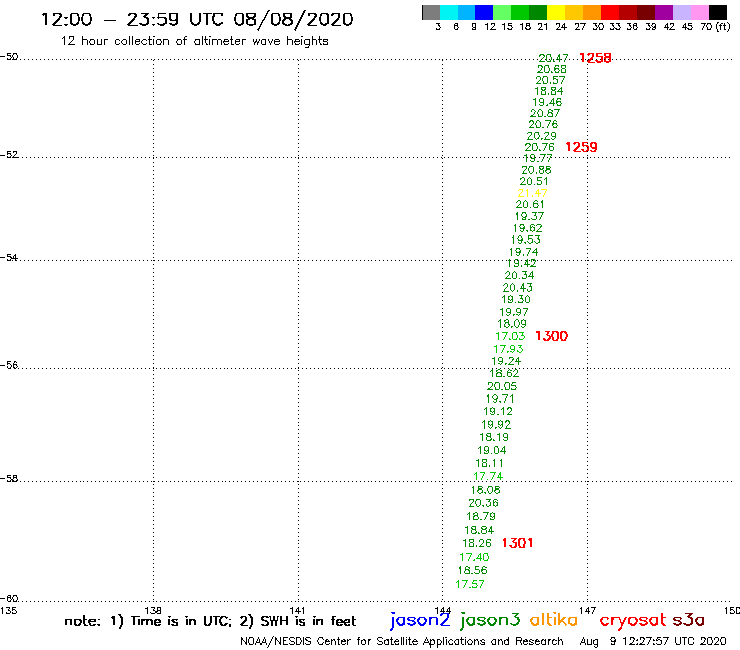Select the reading 18.09
This screenshot has height=650, width=740.
(x=512, y=324)
